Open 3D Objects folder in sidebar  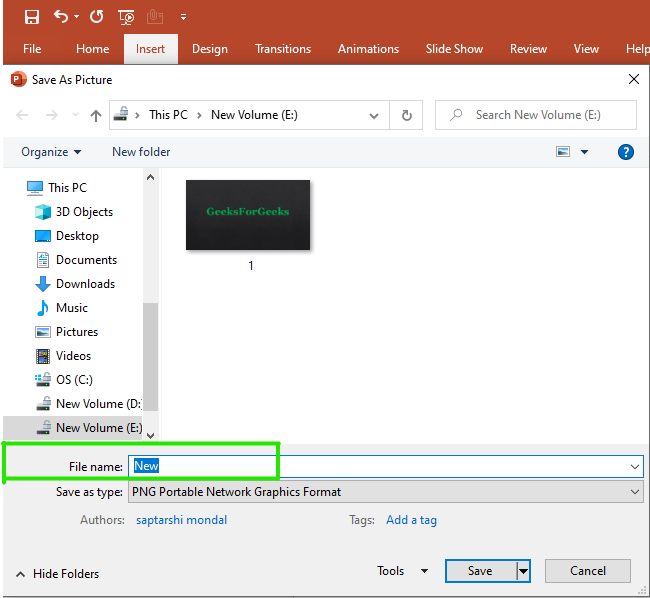tap(84, 212)
